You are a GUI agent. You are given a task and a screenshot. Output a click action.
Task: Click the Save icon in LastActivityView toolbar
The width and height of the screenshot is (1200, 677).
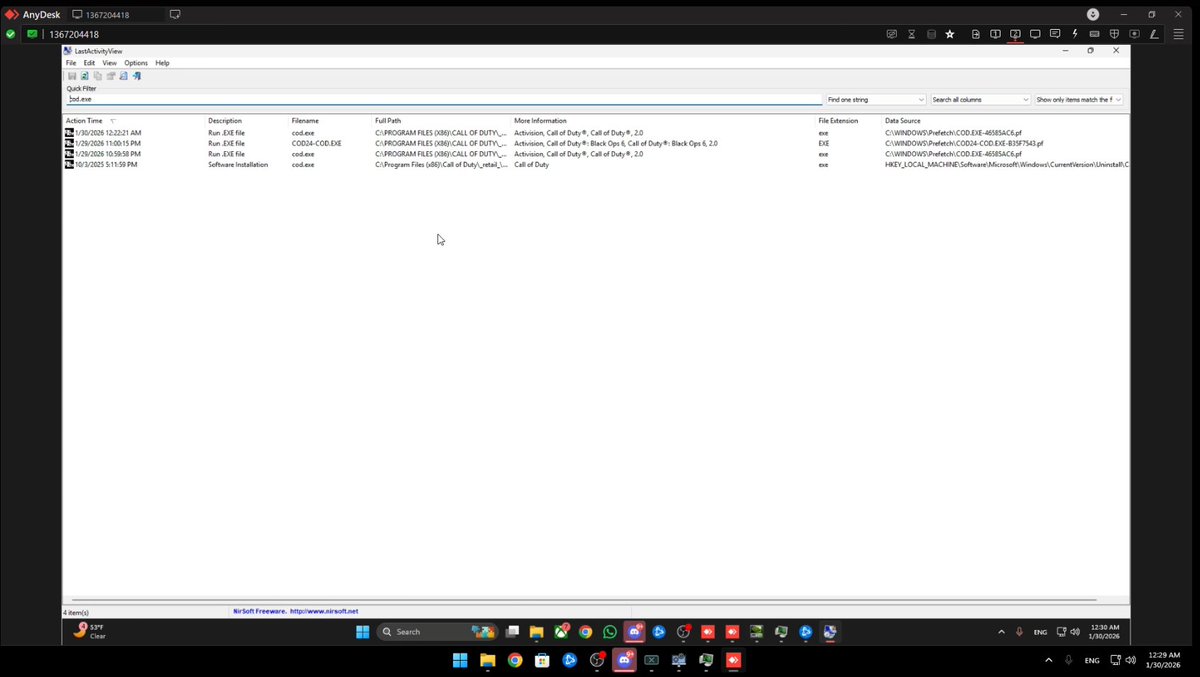(72, 76)
